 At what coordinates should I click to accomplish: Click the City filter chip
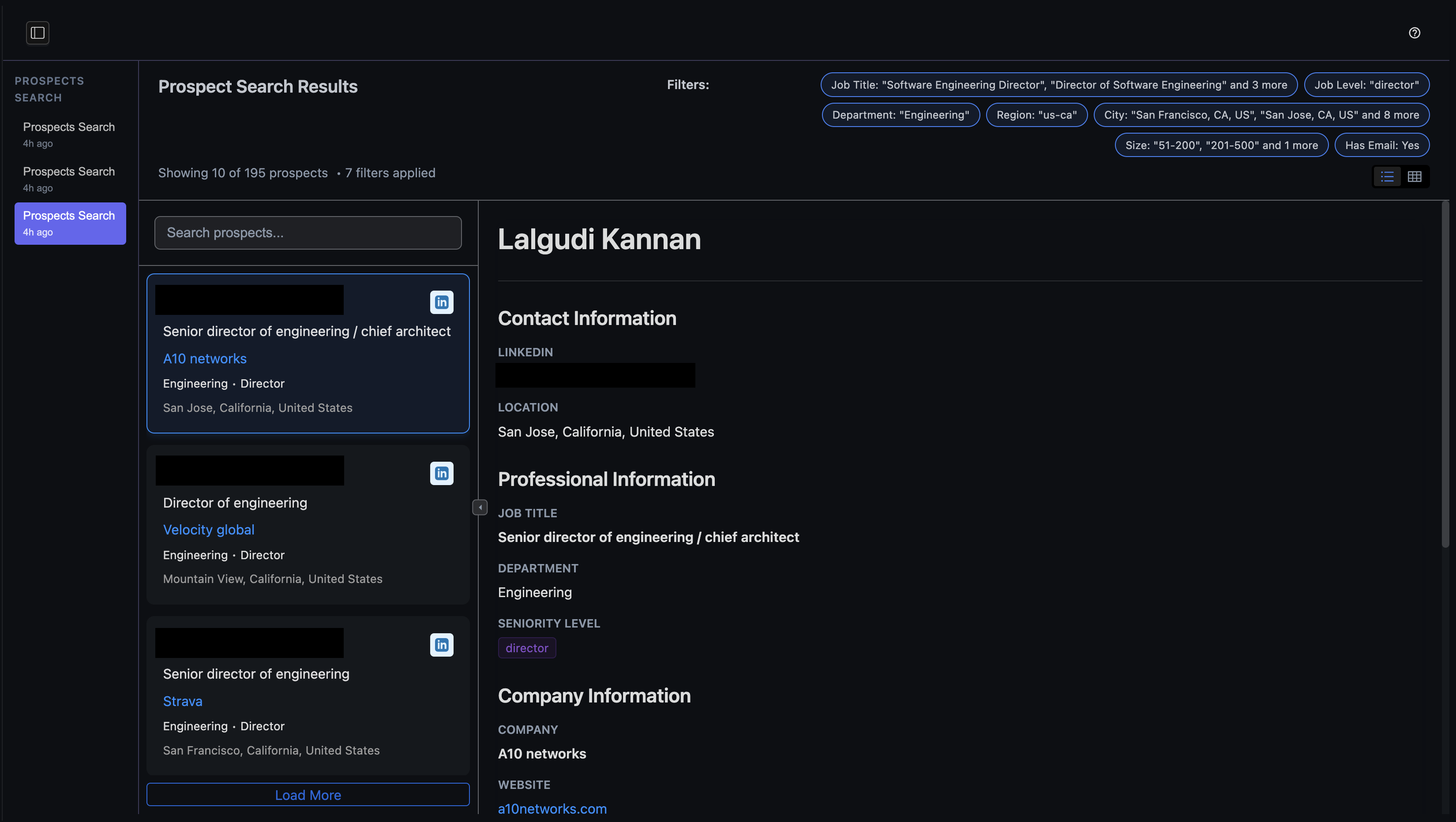(x=1261, y=115)
